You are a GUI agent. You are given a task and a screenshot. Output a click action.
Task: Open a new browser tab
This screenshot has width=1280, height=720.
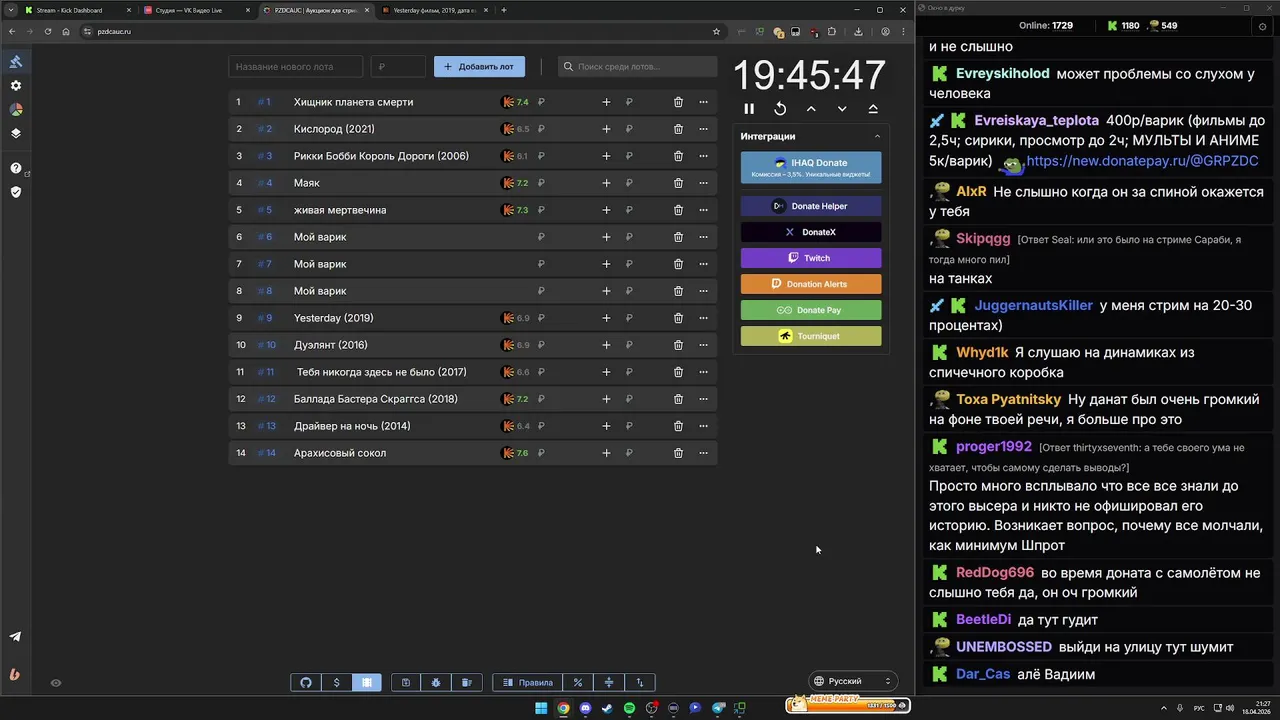pyautogui.click(x=504, y=10)
